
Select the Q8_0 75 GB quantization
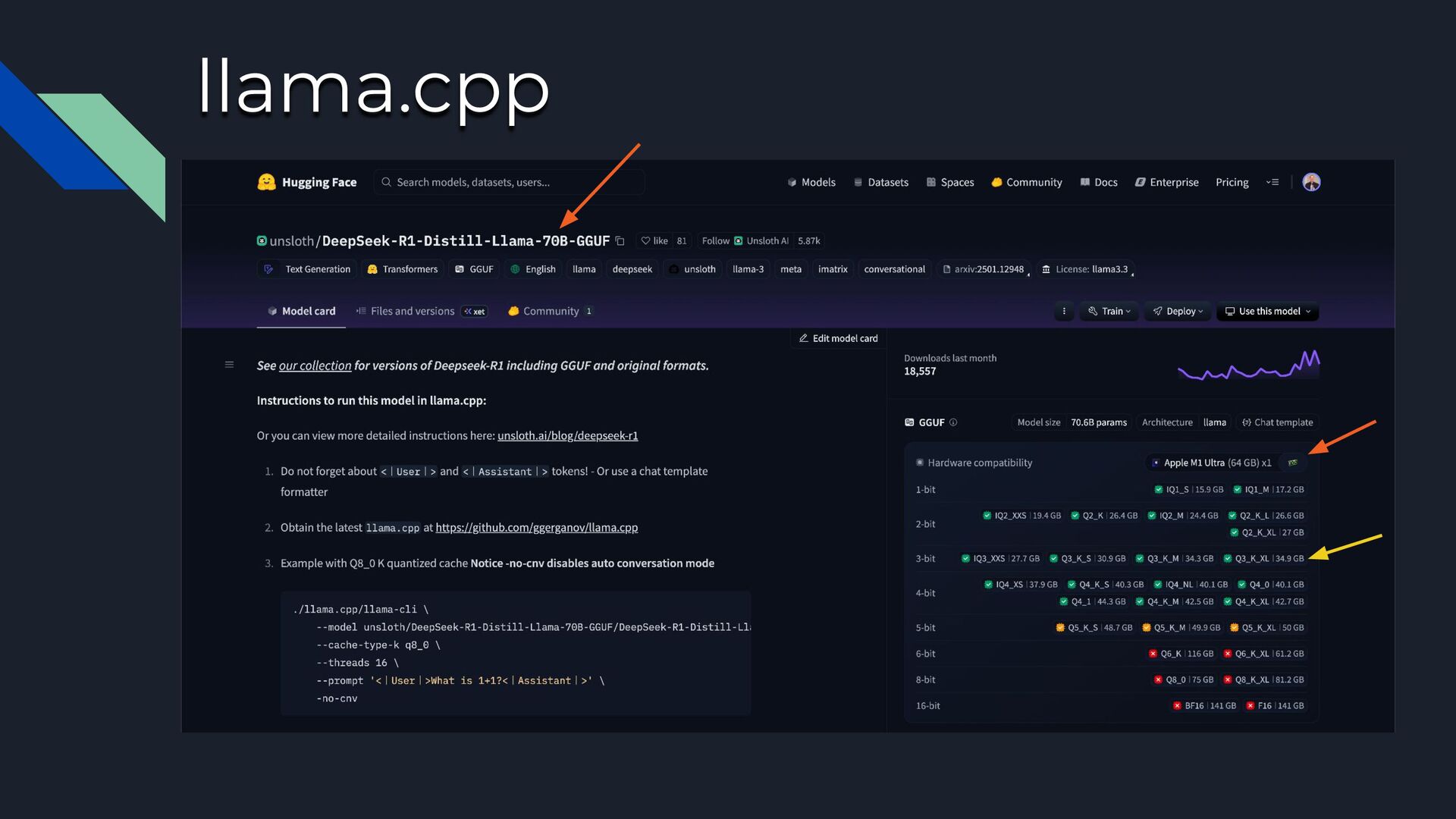[1183, 680]
